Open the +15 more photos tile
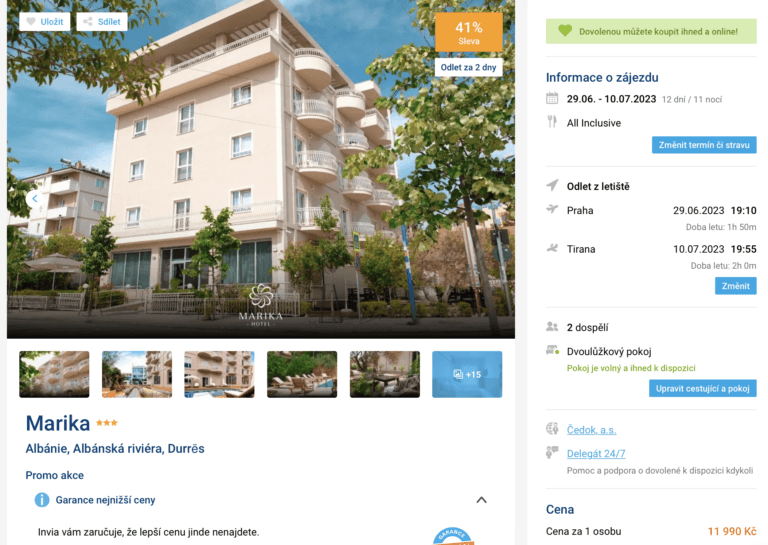This screenshot has width=768, height=545. point(467,374)
